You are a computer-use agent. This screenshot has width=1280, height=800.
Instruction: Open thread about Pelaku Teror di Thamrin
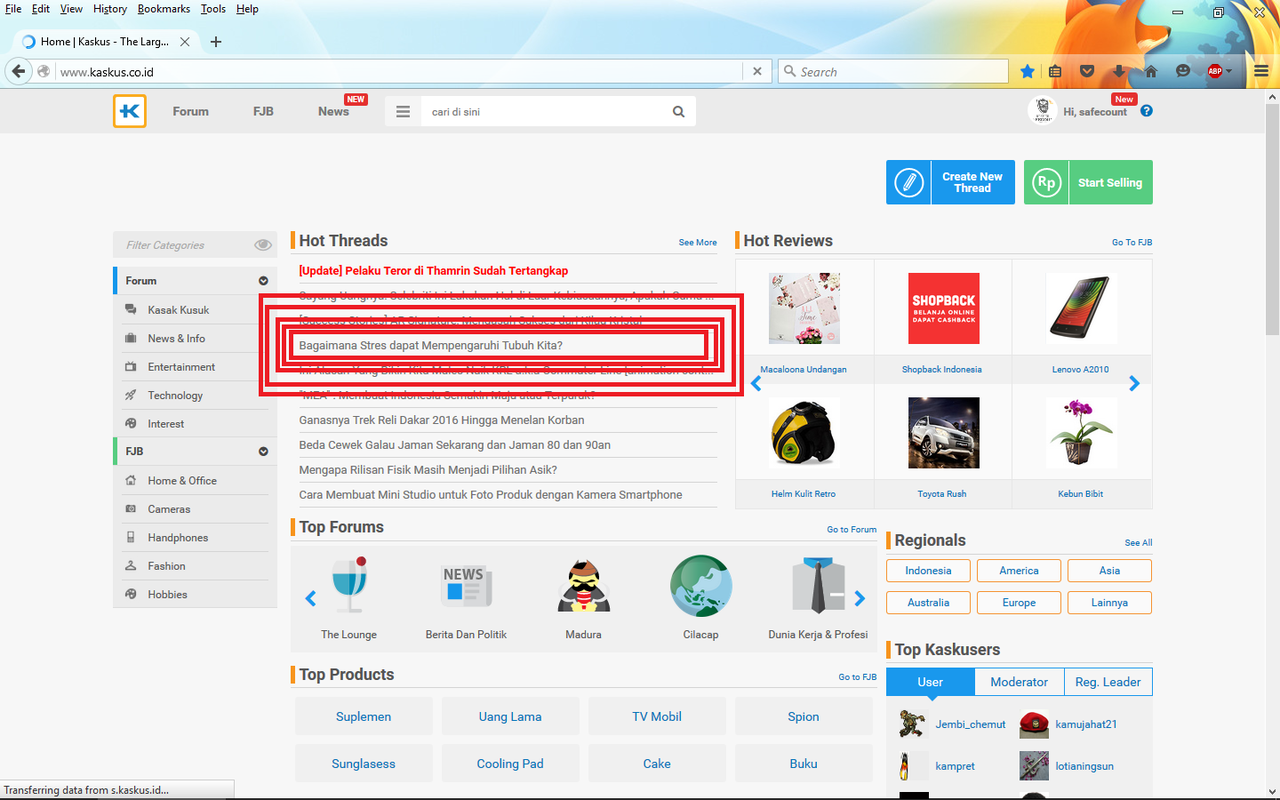pos(433,270)
